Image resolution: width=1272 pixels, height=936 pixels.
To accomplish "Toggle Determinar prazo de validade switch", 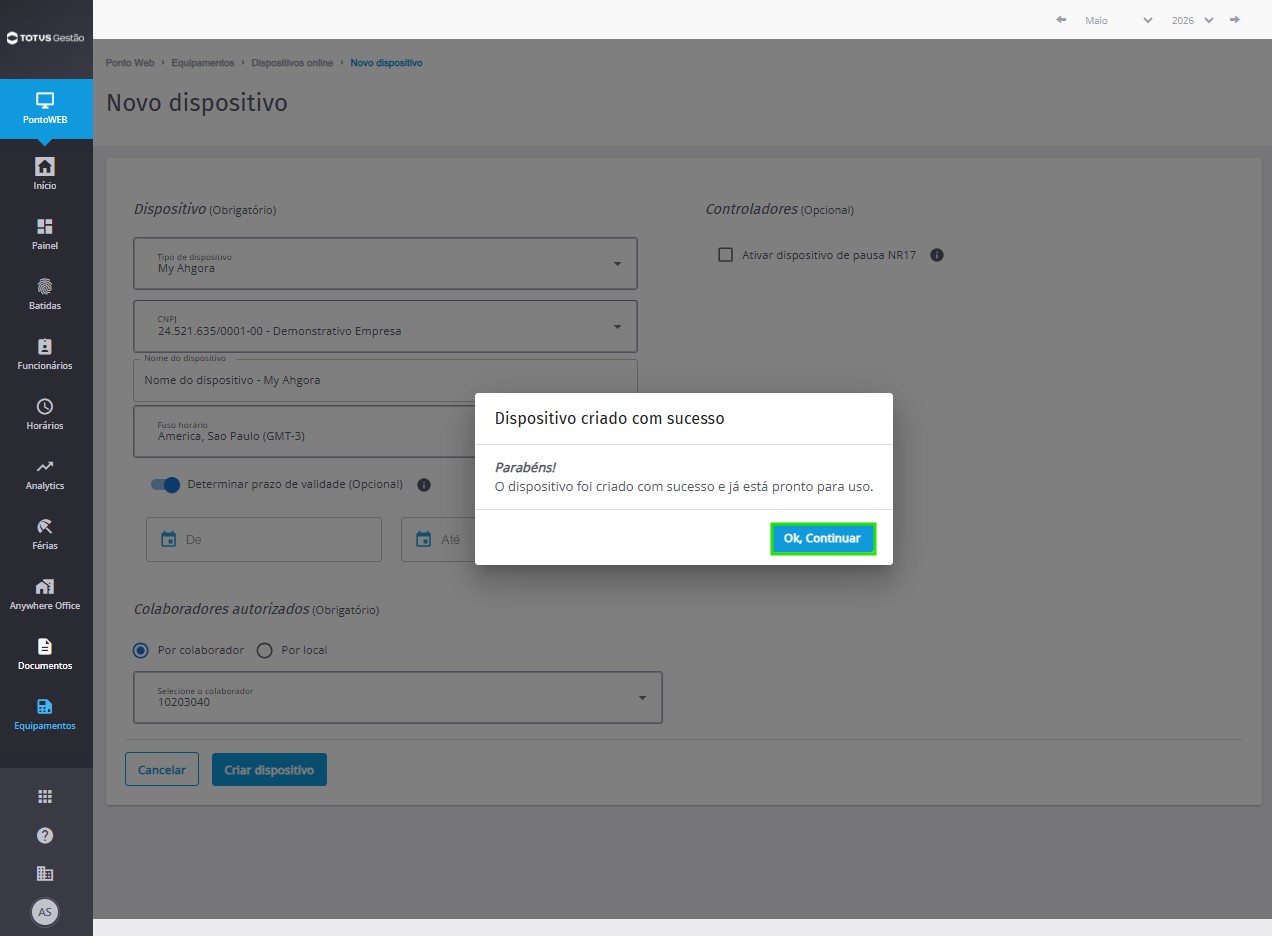I will (x=165, y=485).
